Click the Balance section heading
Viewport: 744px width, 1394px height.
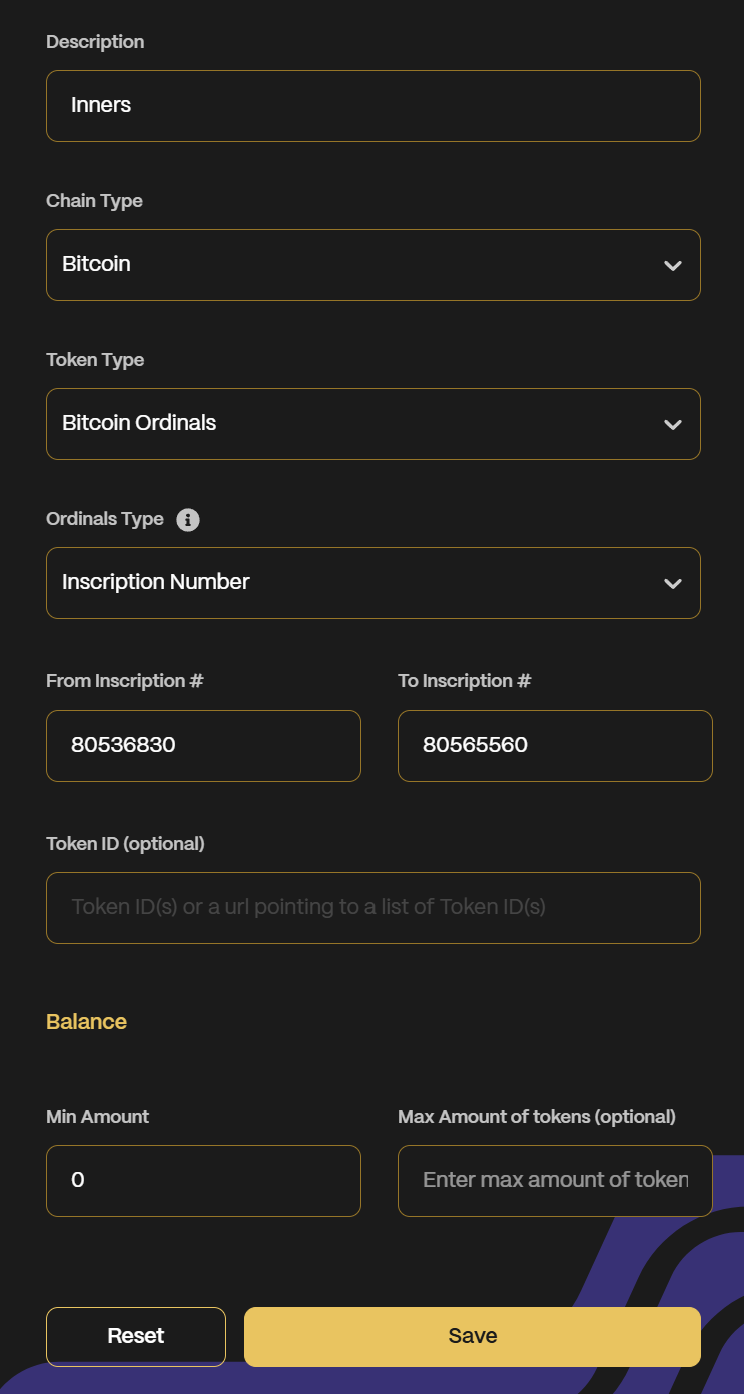[x=86, y=1021]
